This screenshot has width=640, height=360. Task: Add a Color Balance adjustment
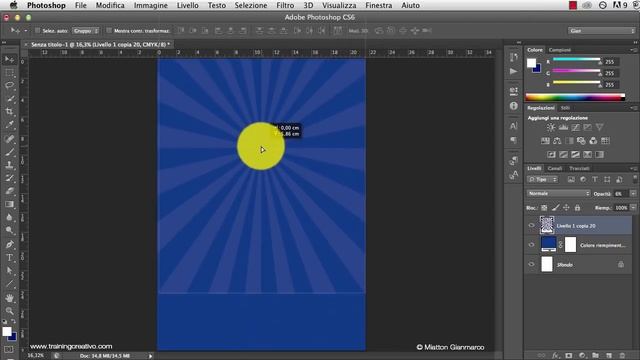point(557,141)
